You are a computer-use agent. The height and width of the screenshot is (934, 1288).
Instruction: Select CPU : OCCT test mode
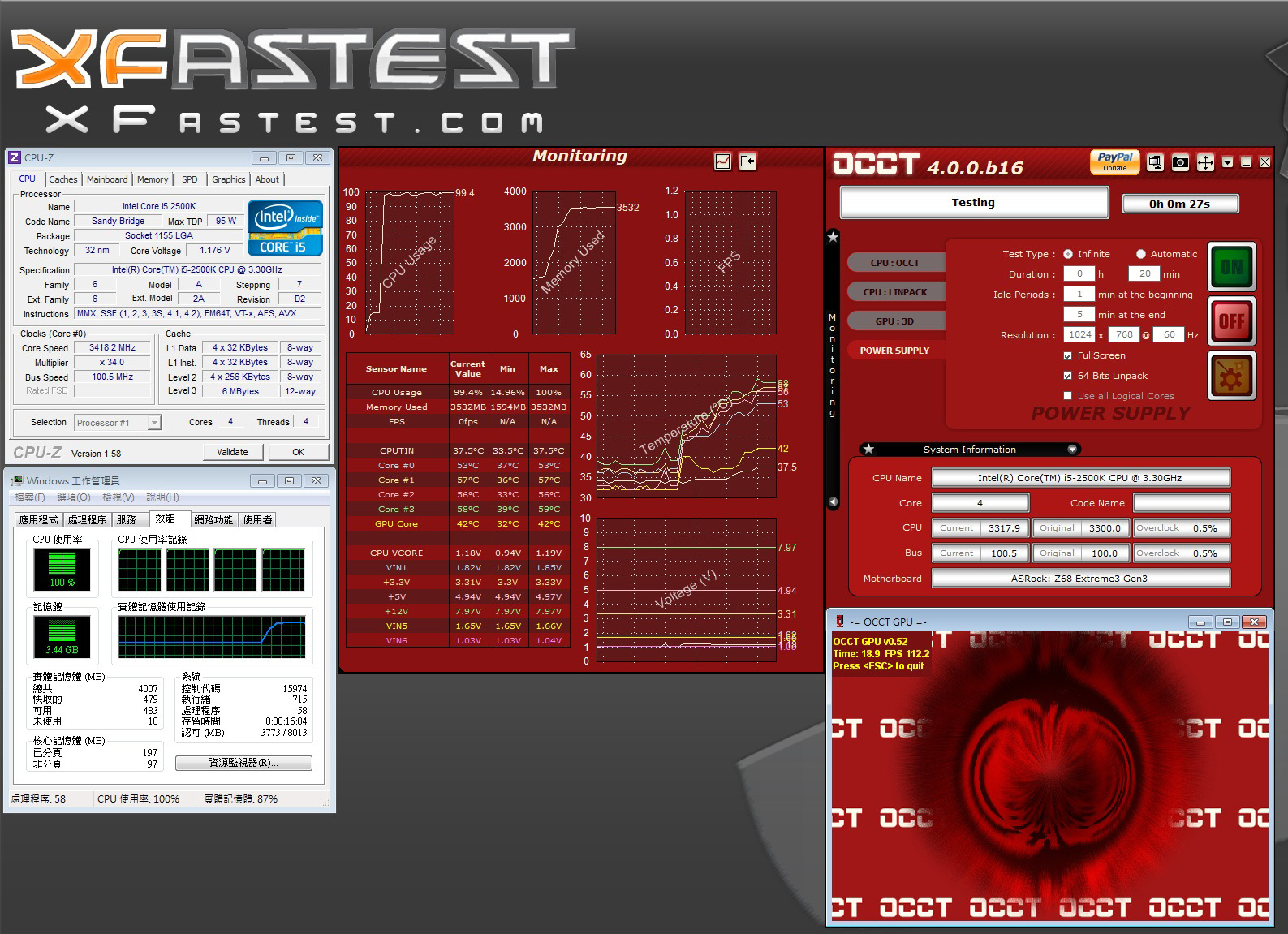coord(895,263)
